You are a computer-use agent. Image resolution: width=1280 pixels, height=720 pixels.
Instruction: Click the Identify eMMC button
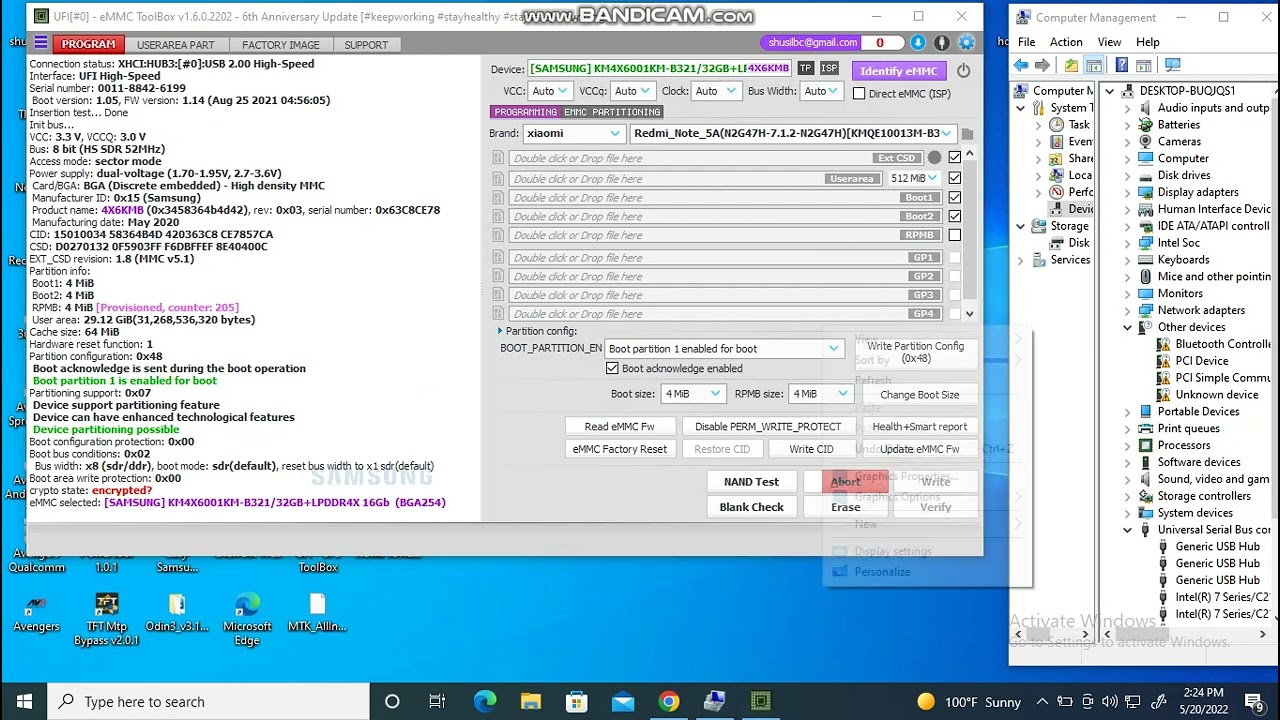899,71
